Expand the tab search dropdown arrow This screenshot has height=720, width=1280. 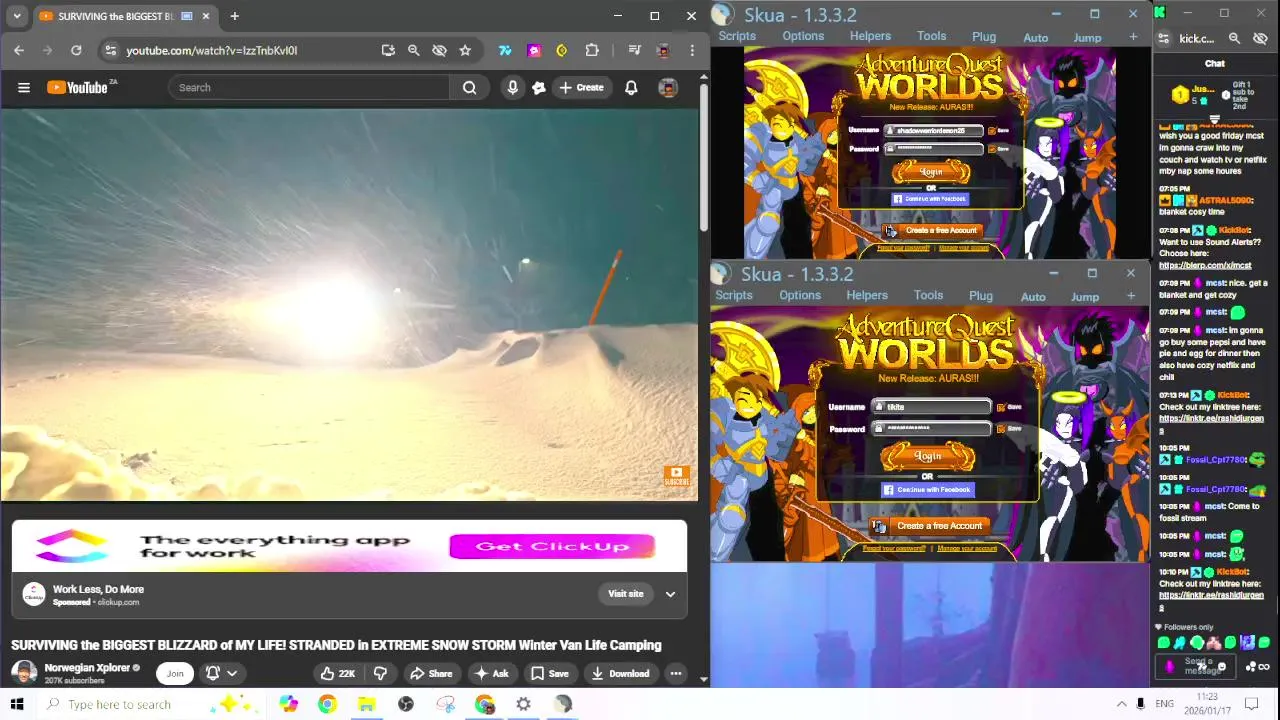[x=17, y=16]
